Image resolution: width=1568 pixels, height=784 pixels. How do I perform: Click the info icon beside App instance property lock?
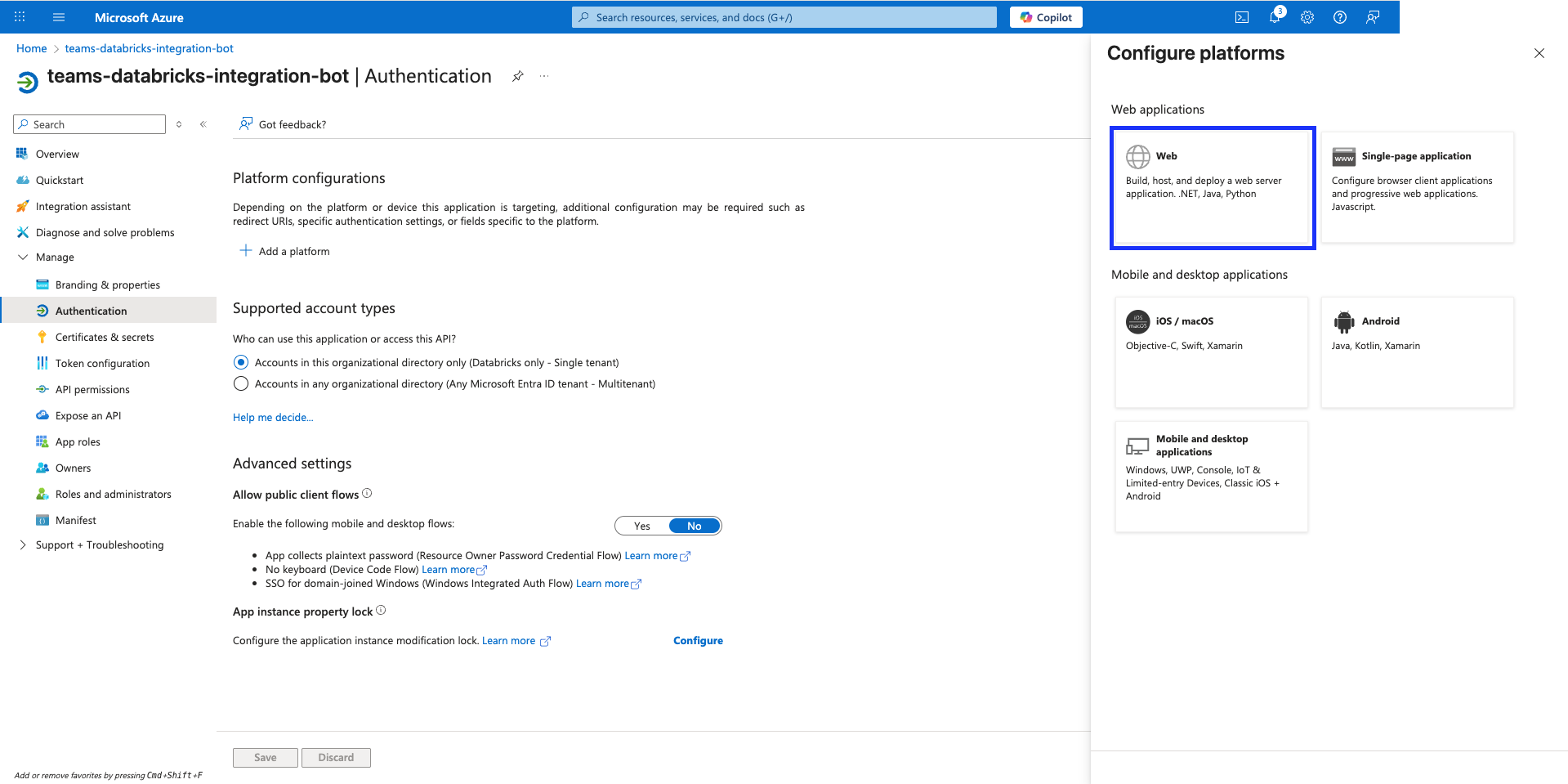(x=381, y=611)
